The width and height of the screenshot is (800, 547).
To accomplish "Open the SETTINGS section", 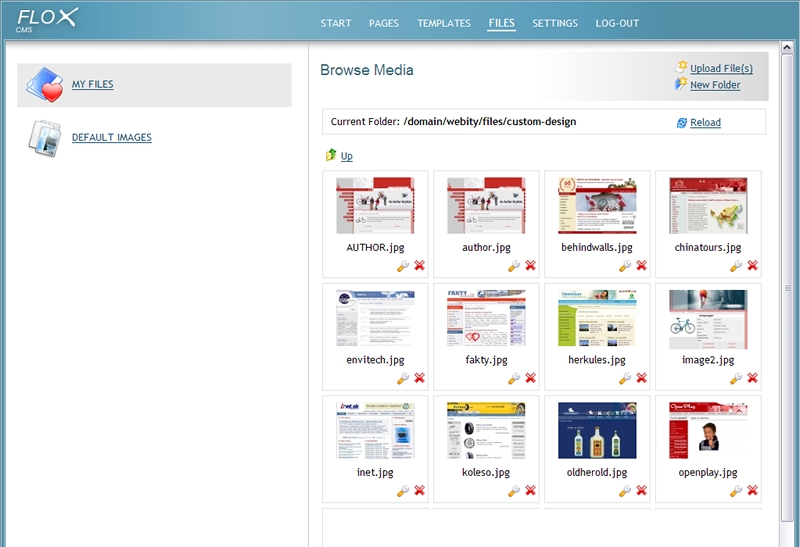I will click(x=555, y=23).
